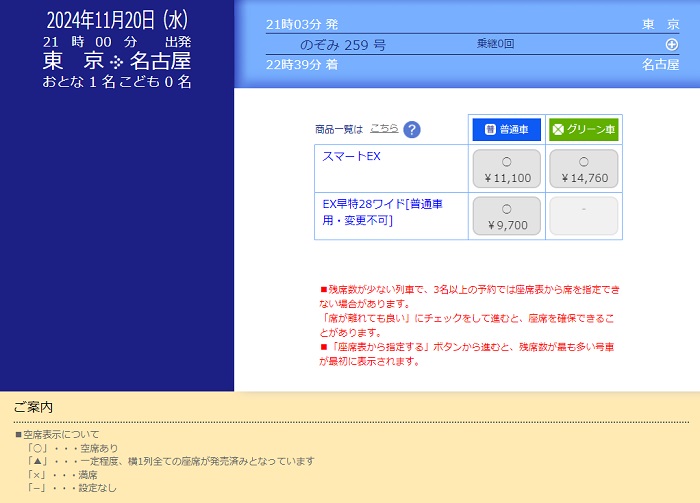
Task: Open the blue question mark help icon
Action: pos(412,130)
